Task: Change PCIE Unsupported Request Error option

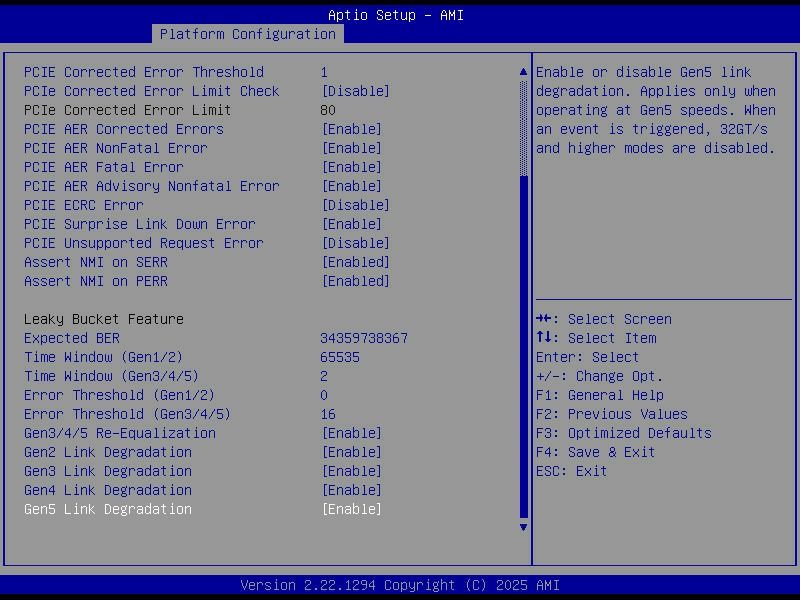Action: pyautogui.click(x=356, y=243)
